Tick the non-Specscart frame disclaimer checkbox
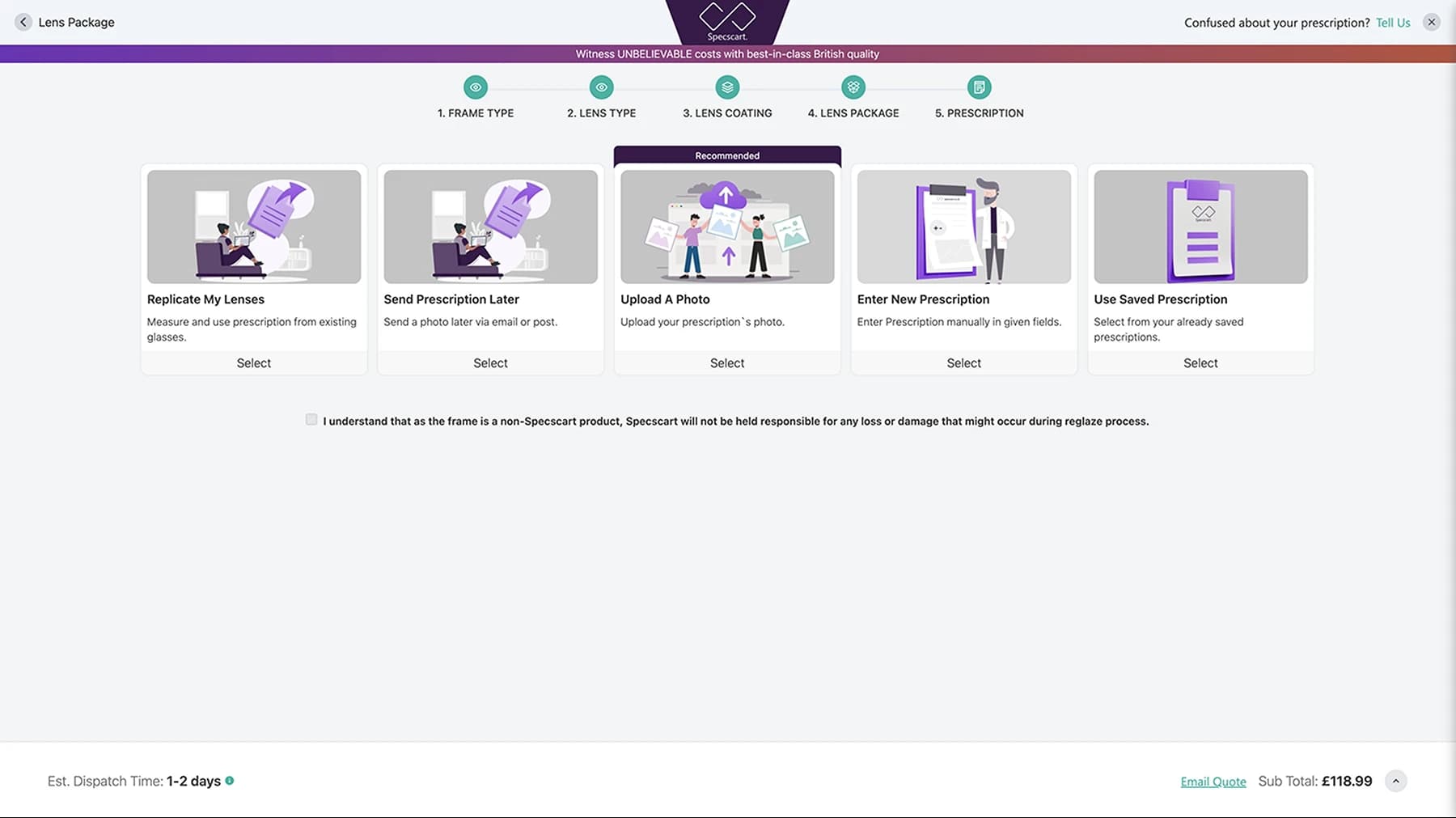 point(311,419)
